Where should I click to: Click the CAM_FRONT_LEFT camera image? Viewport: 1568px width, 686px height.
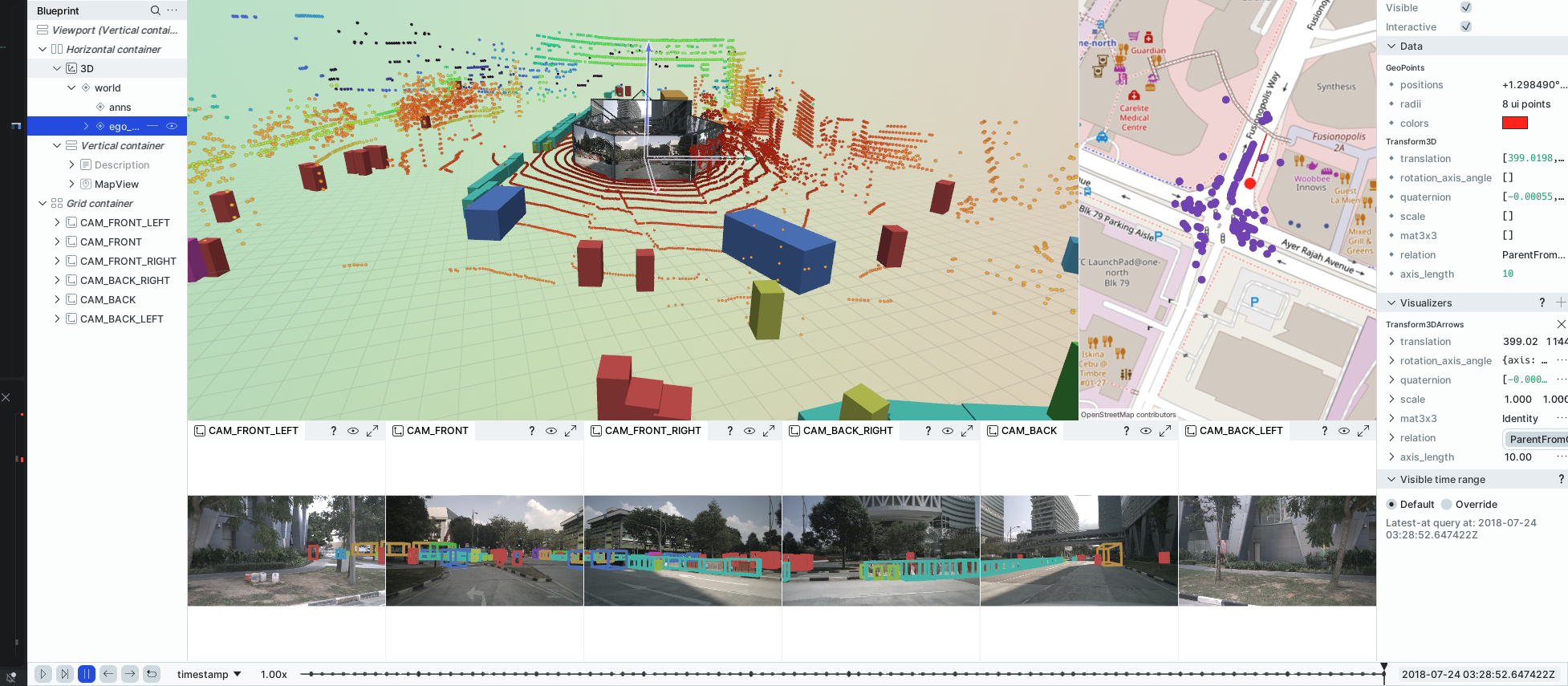[x=286, y=550]
